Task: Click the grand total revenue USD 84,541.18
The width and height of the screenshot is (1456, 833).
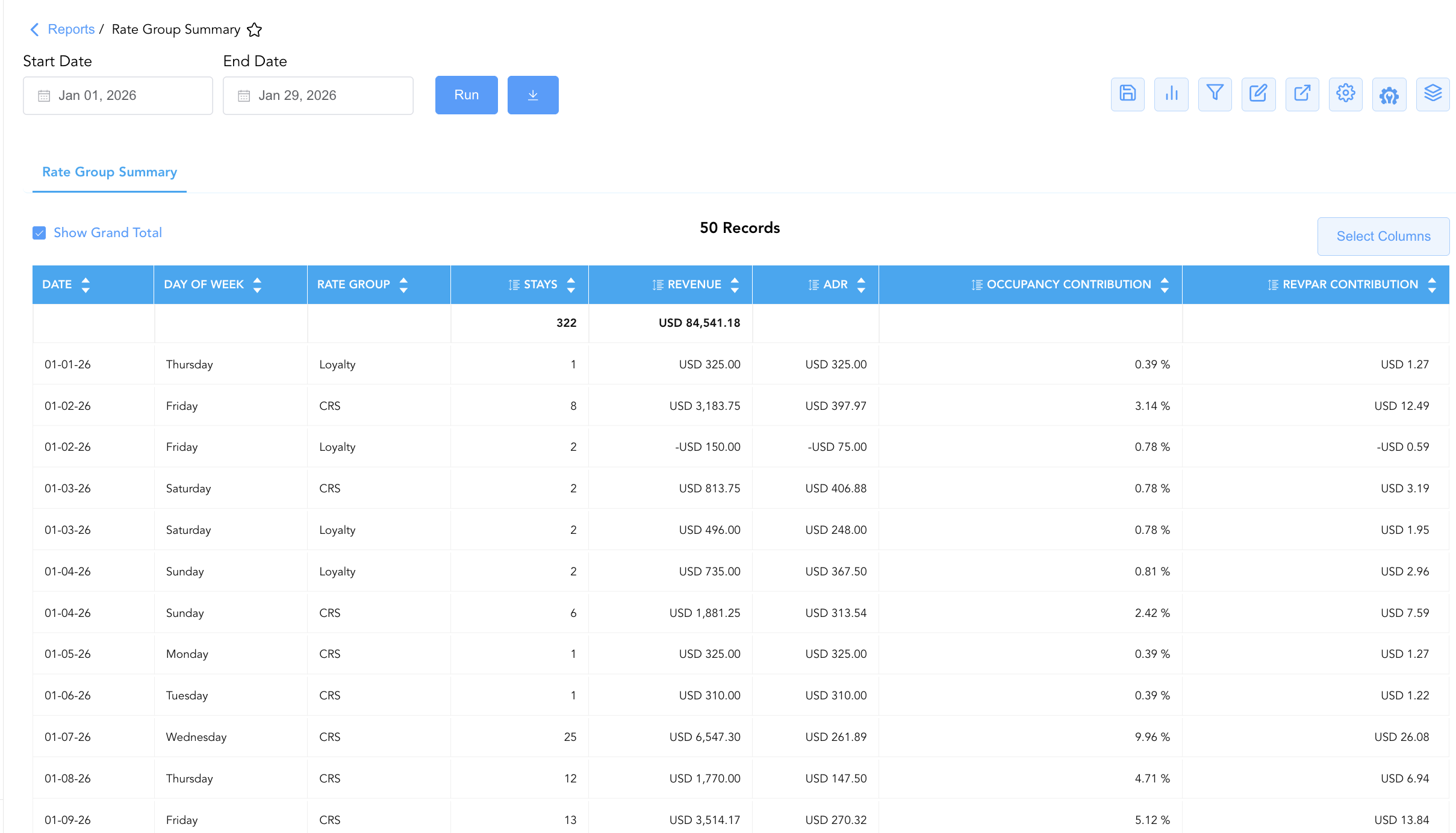Action: point(699,323)
